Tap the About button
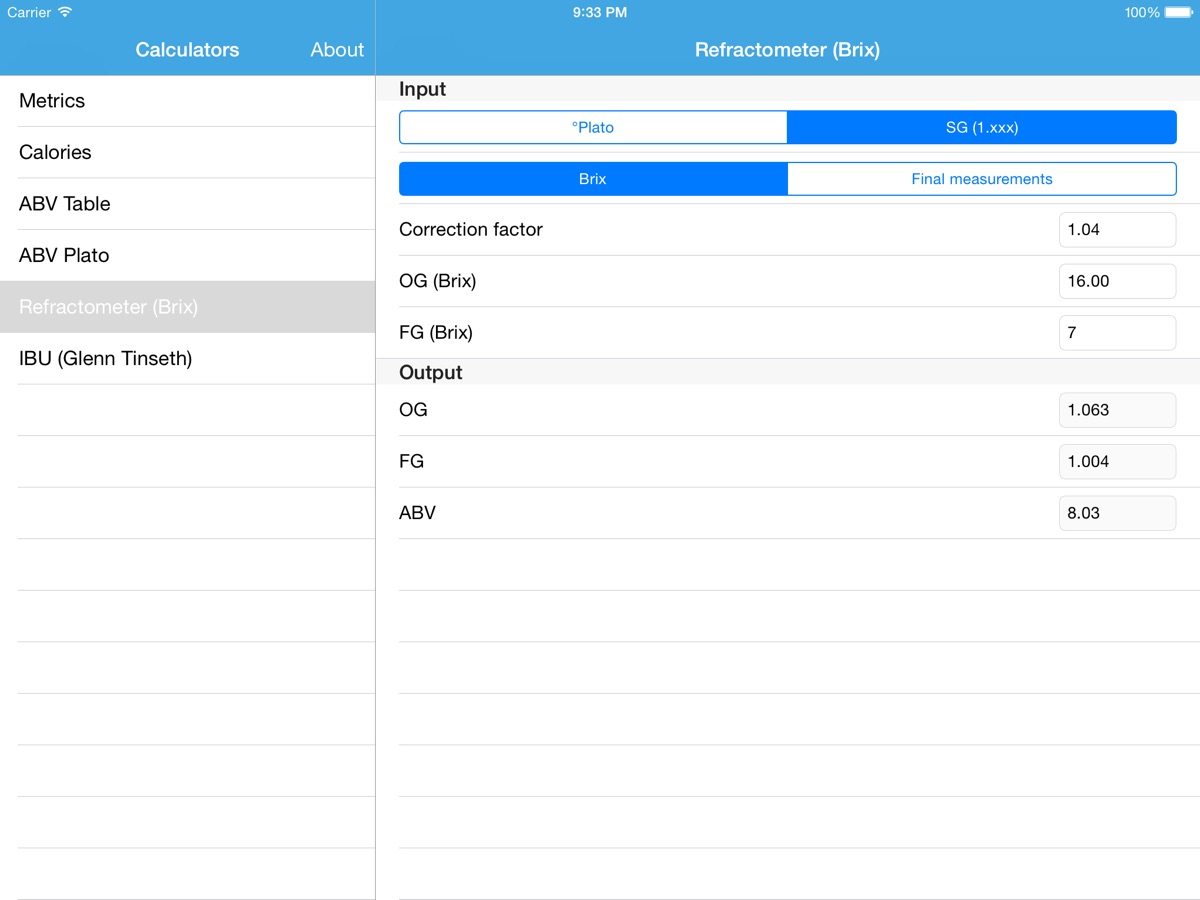The height and width of the screenshot is (900, 1200). [x=337, y=50]
